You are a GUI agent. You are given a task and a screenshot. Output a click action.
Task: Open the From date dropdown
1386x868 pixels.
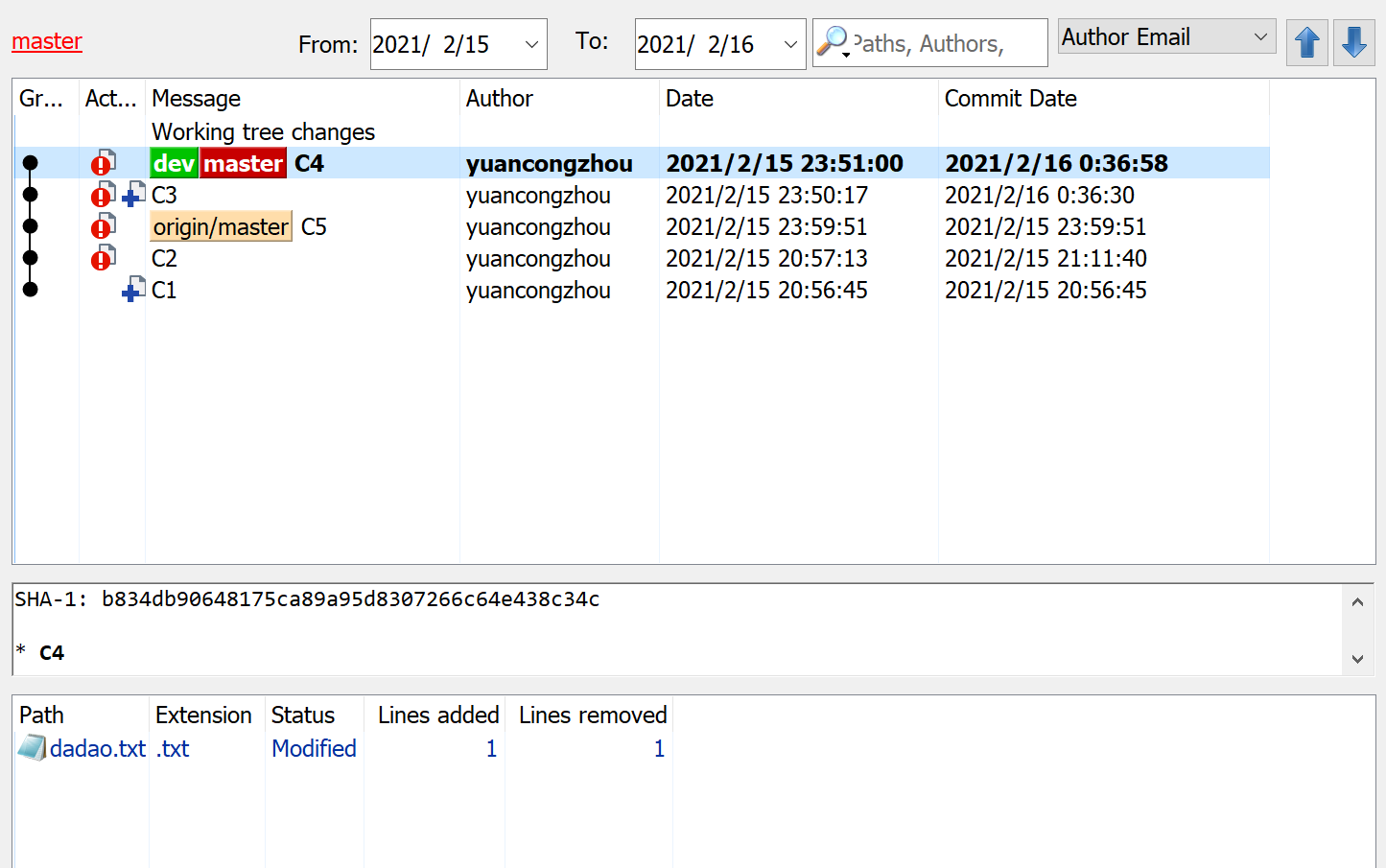(x=531, y=44)
